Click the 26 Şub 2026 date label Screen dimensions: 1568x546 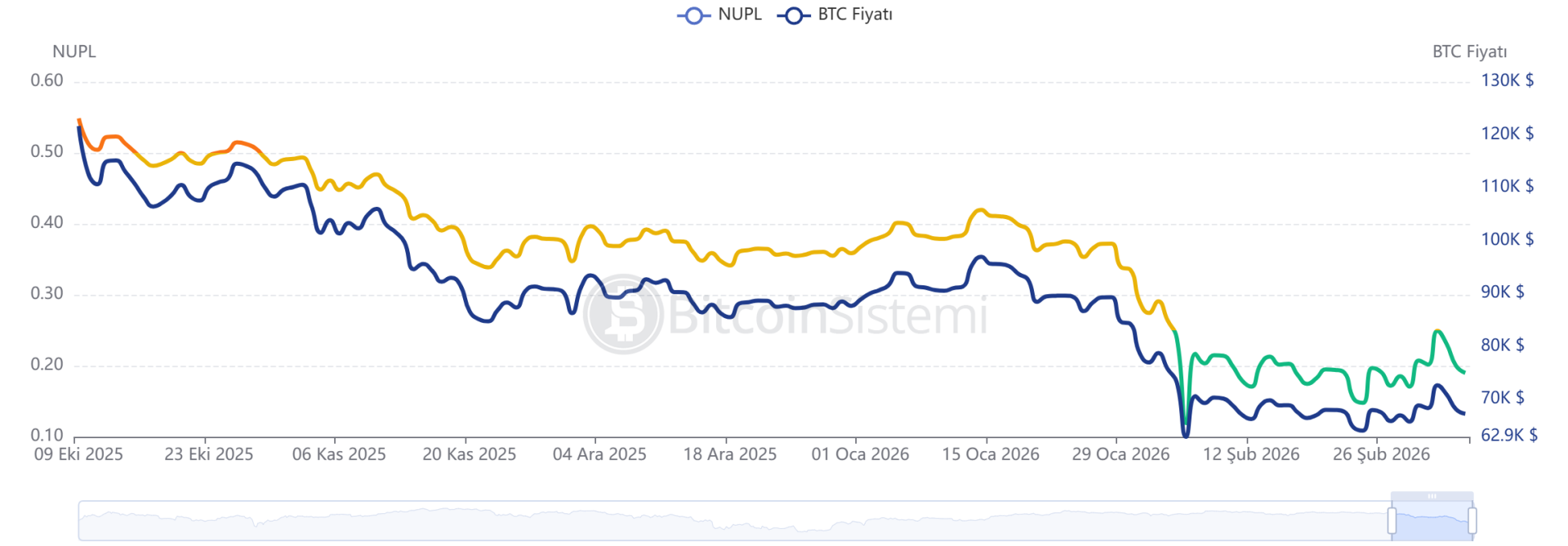click(1381, 454)
